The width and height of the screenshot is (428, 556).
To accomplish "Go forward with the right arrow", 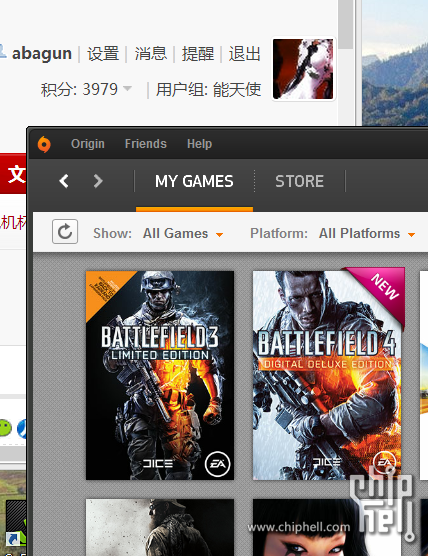I will pos(98,181).
